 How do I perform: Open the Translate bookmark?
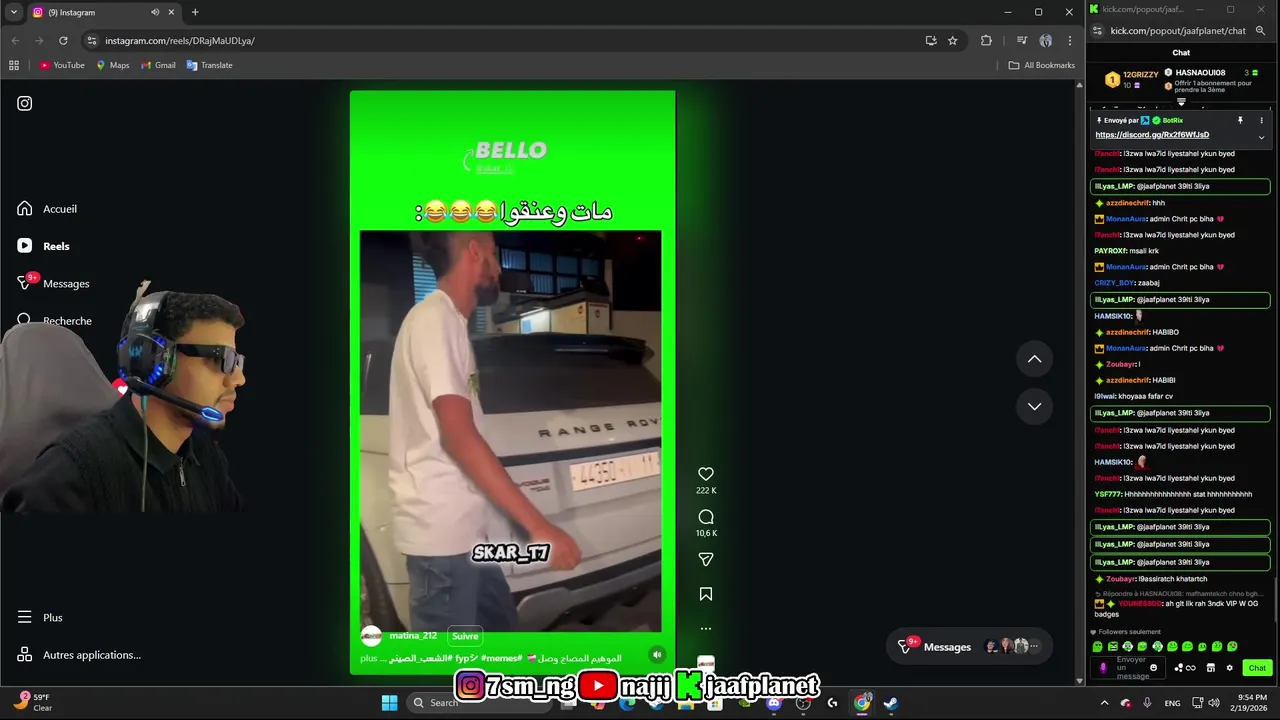pyautogui.click(x=209, y=65)
